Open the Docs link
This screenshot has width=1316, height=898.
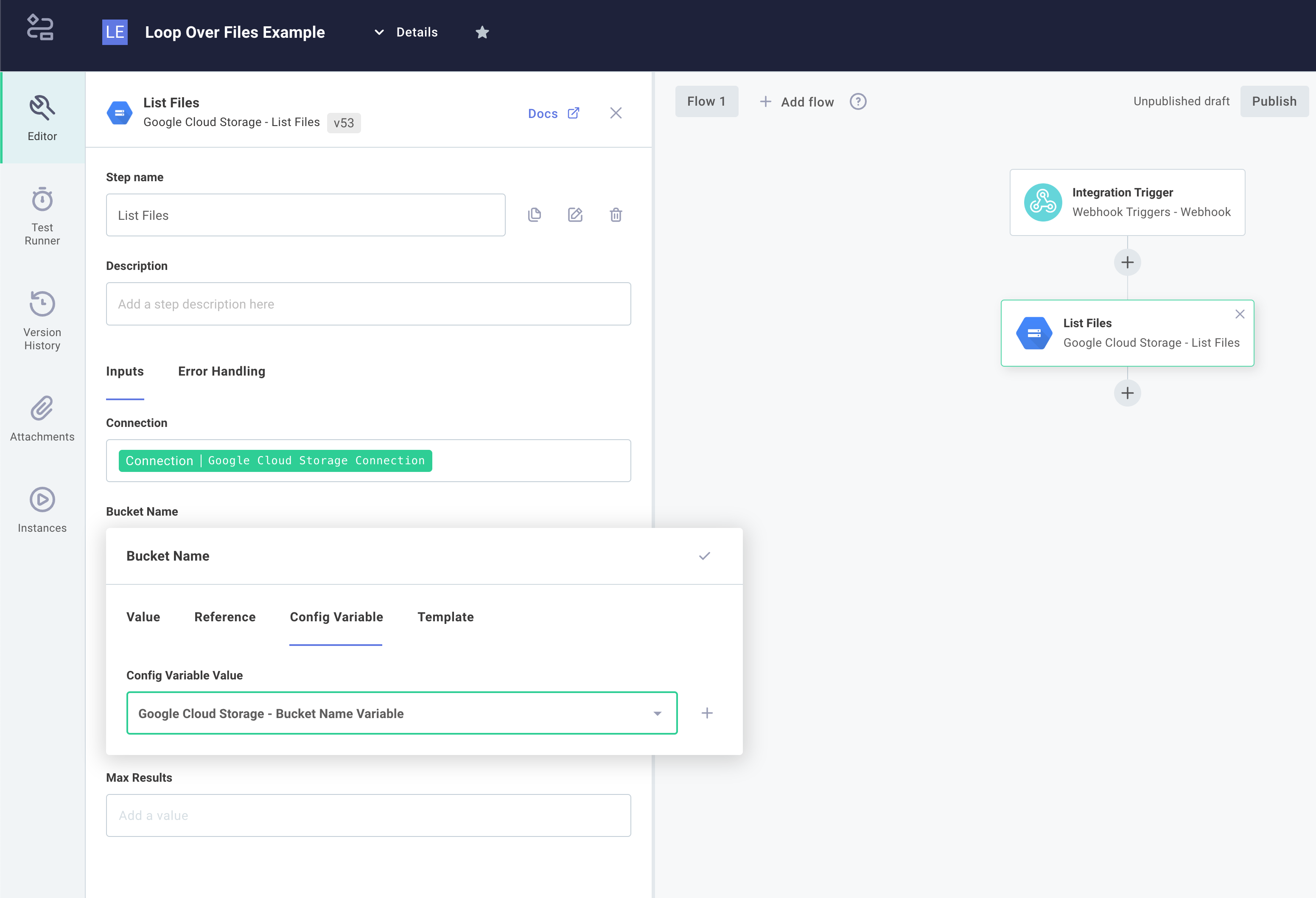pos(543,113)
